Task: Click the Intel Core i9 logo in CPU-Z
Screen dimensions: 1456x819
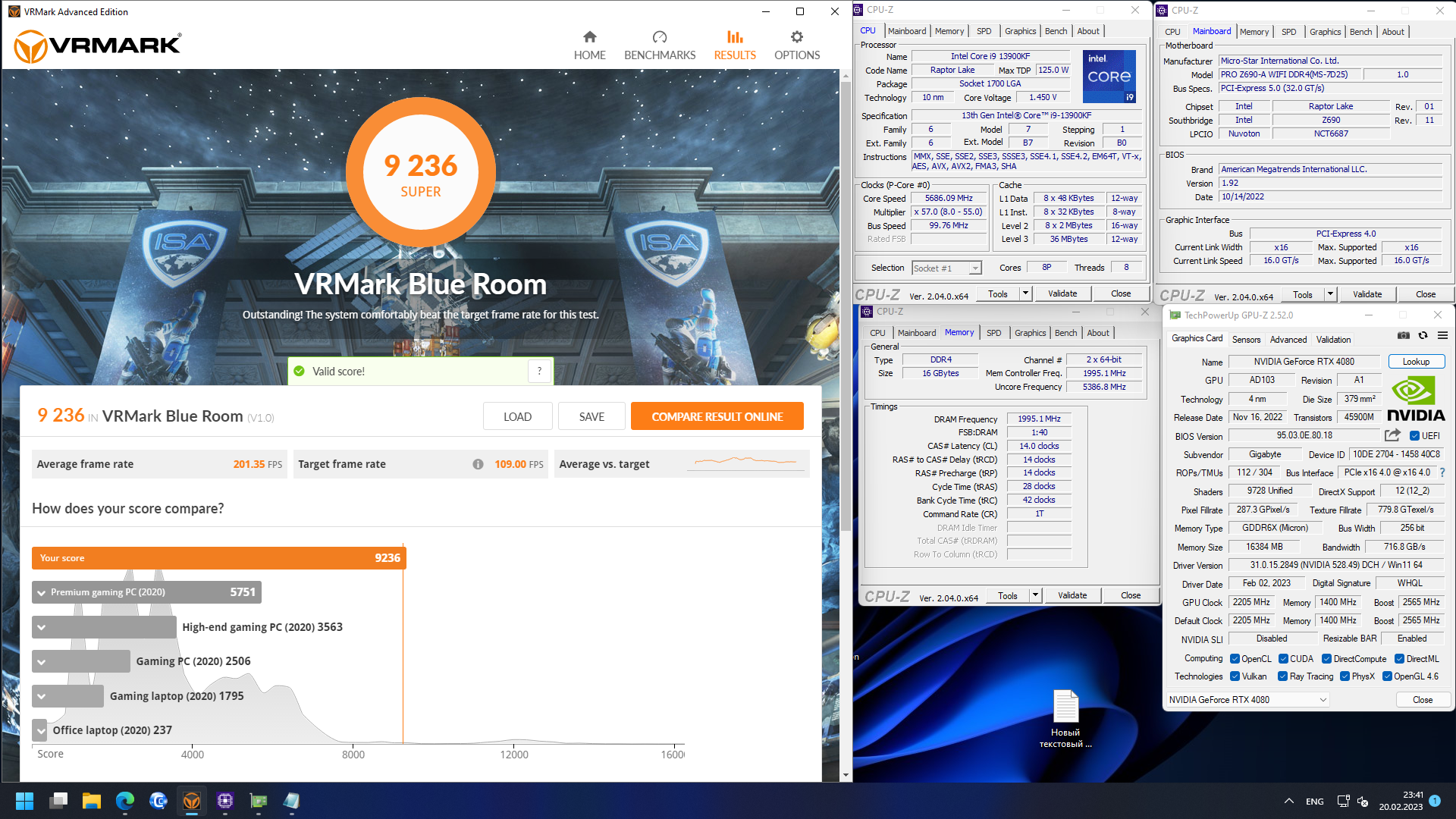Action: coord(1109,76)
